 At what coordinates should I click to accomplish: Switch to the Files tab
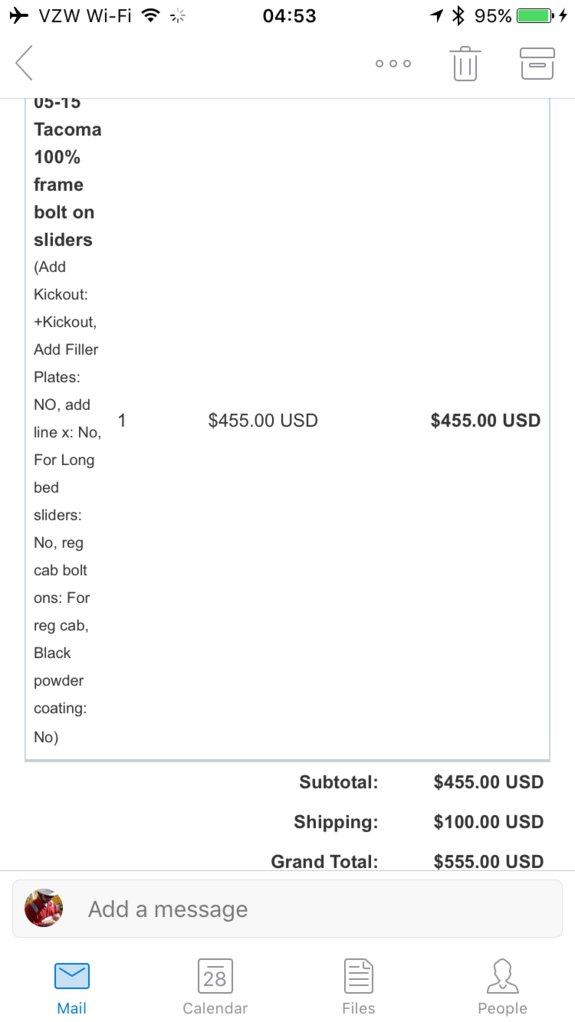point(359,987)
